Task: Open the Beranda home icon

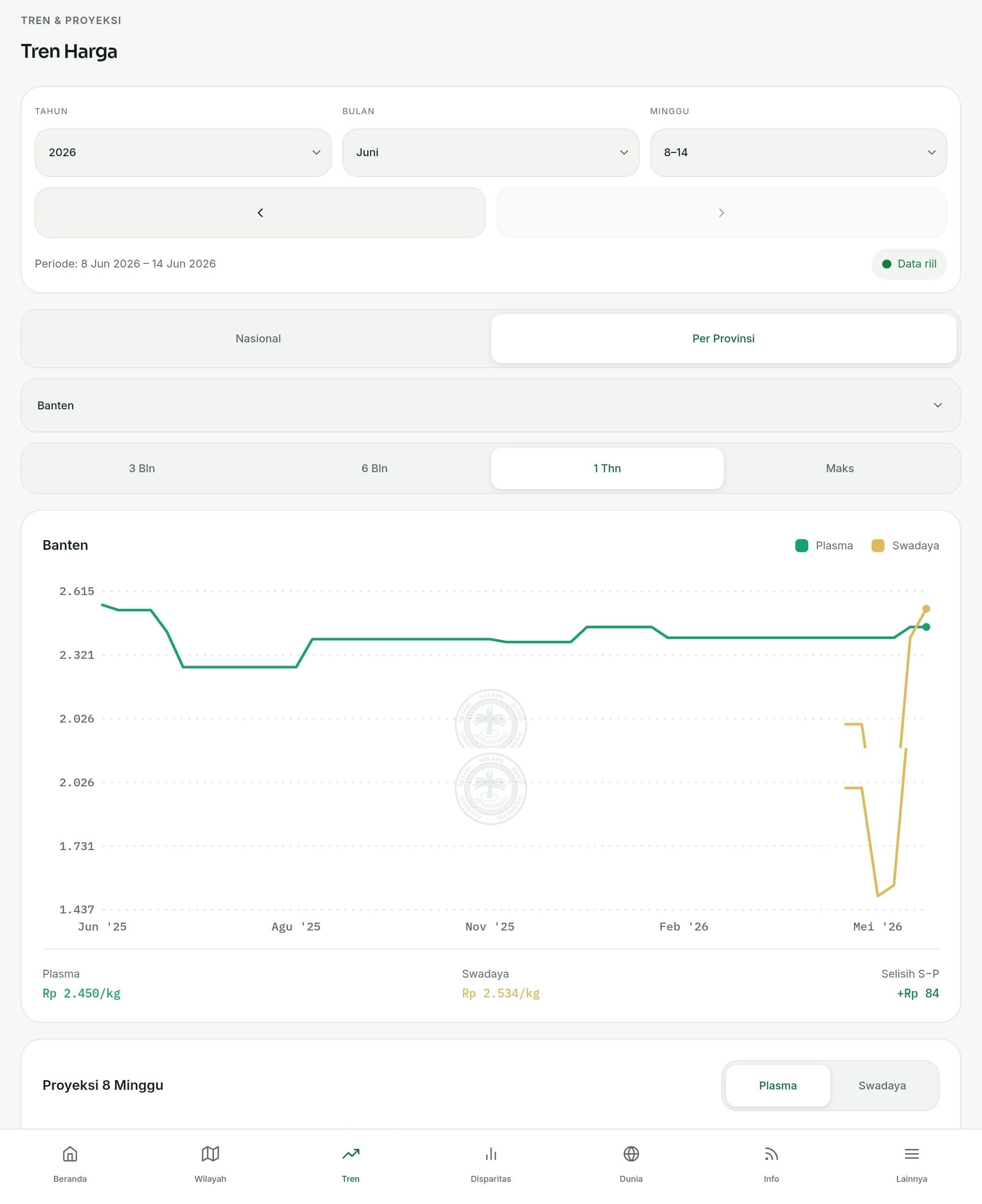Action: pos(70,1154)
